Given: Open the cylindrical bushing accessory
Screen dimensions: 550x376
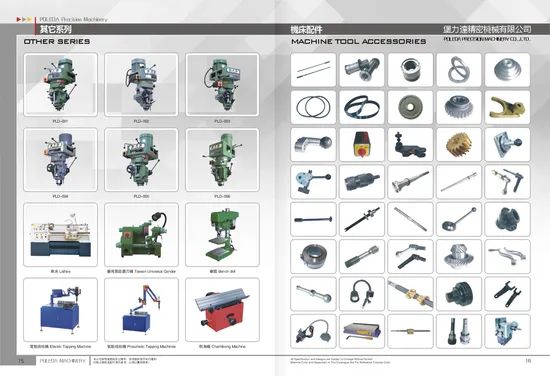Looking at the screenshot, I should [410, 70].
